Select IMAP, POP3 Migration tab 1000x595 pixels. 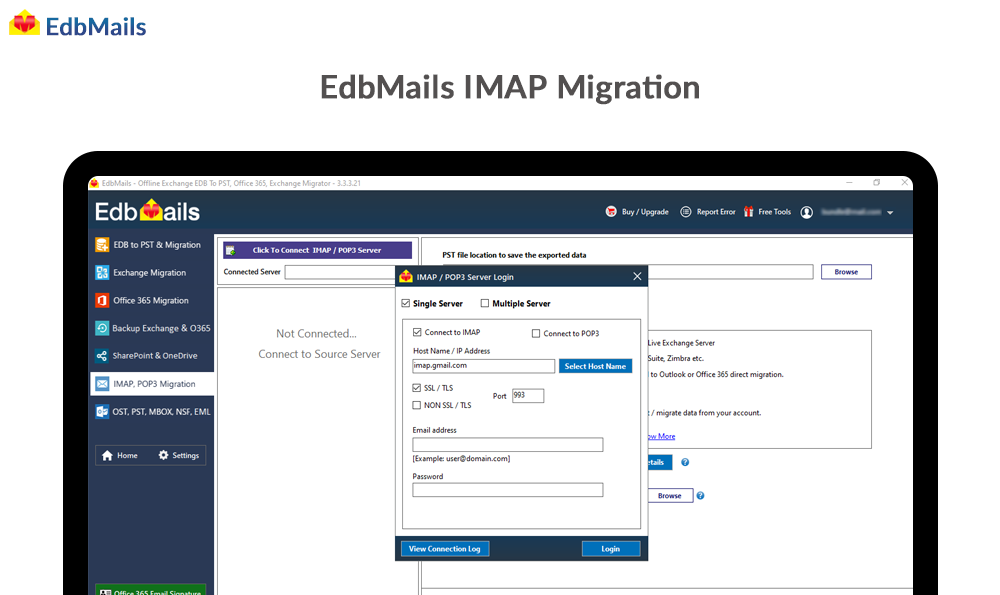coord(152,384)
